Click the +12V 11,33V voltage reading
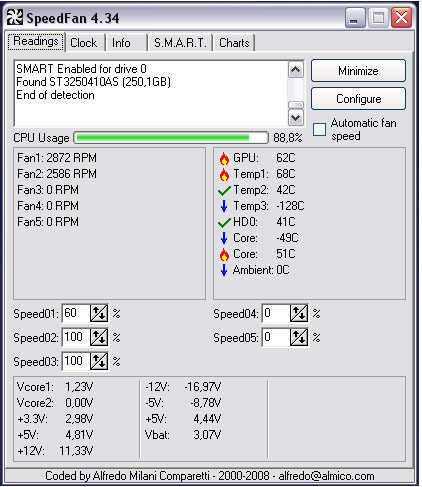The width and height of the screenshot is (422, 487). tap(55, 451)
